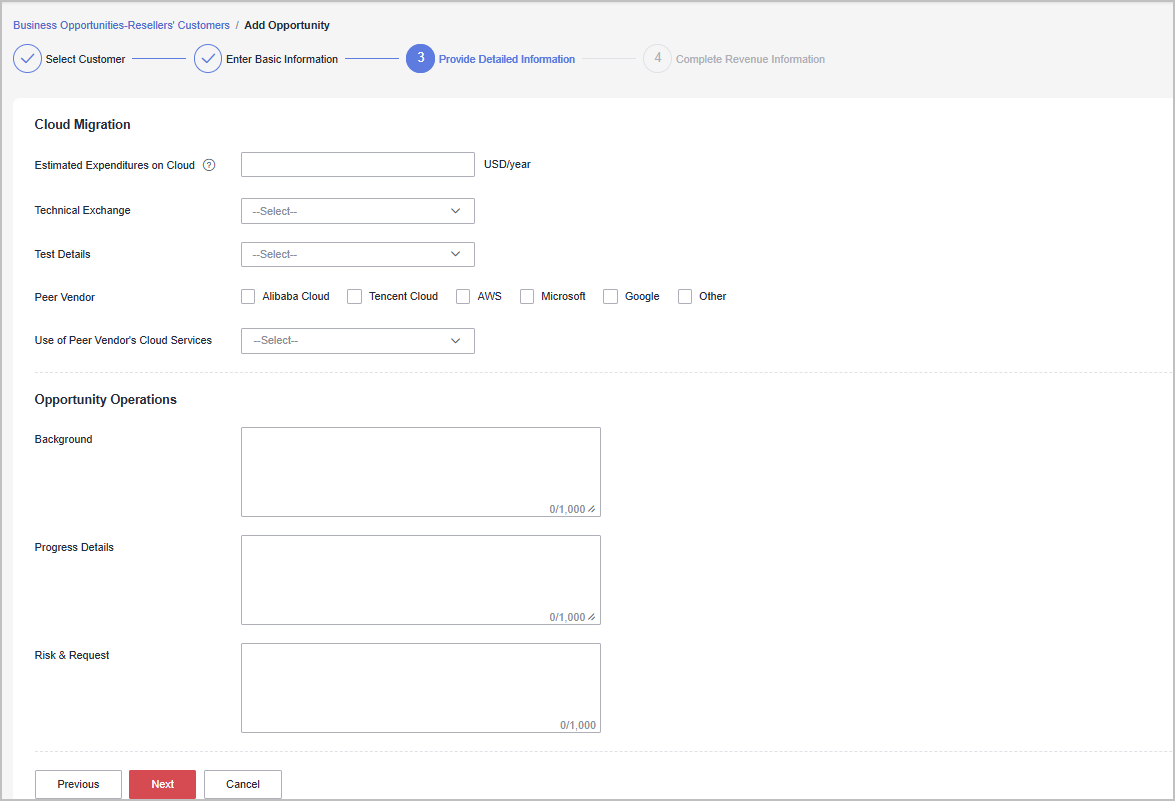
Task: Go to Business Opportunities-Resellers' Customers breadcrumb
Action: pos(121,25)
